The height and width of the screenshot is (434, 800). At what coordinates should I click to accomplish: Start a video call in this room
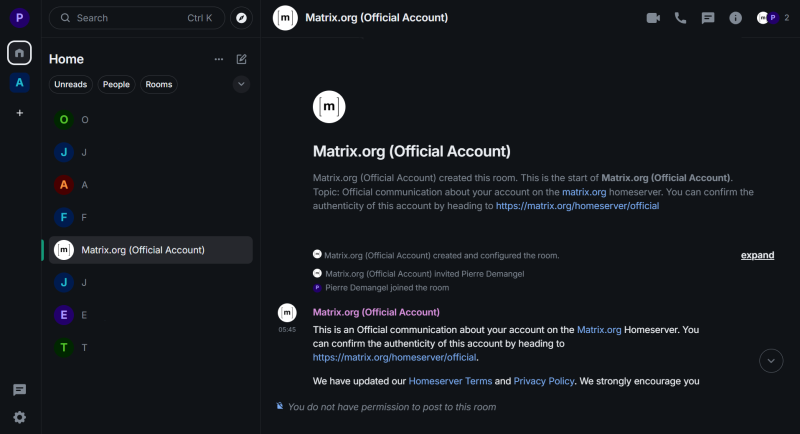tap(653, 18)
